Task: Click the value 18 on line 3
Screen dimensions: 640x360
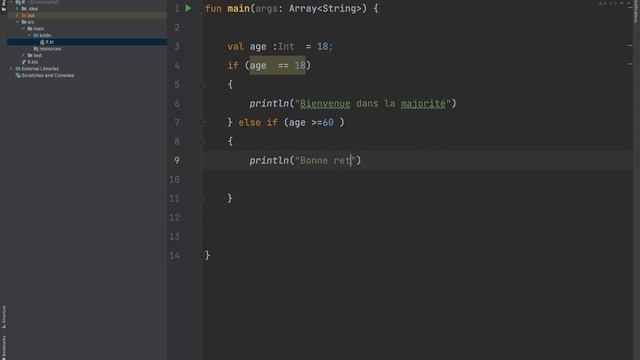Action: (x=322, y=47)
